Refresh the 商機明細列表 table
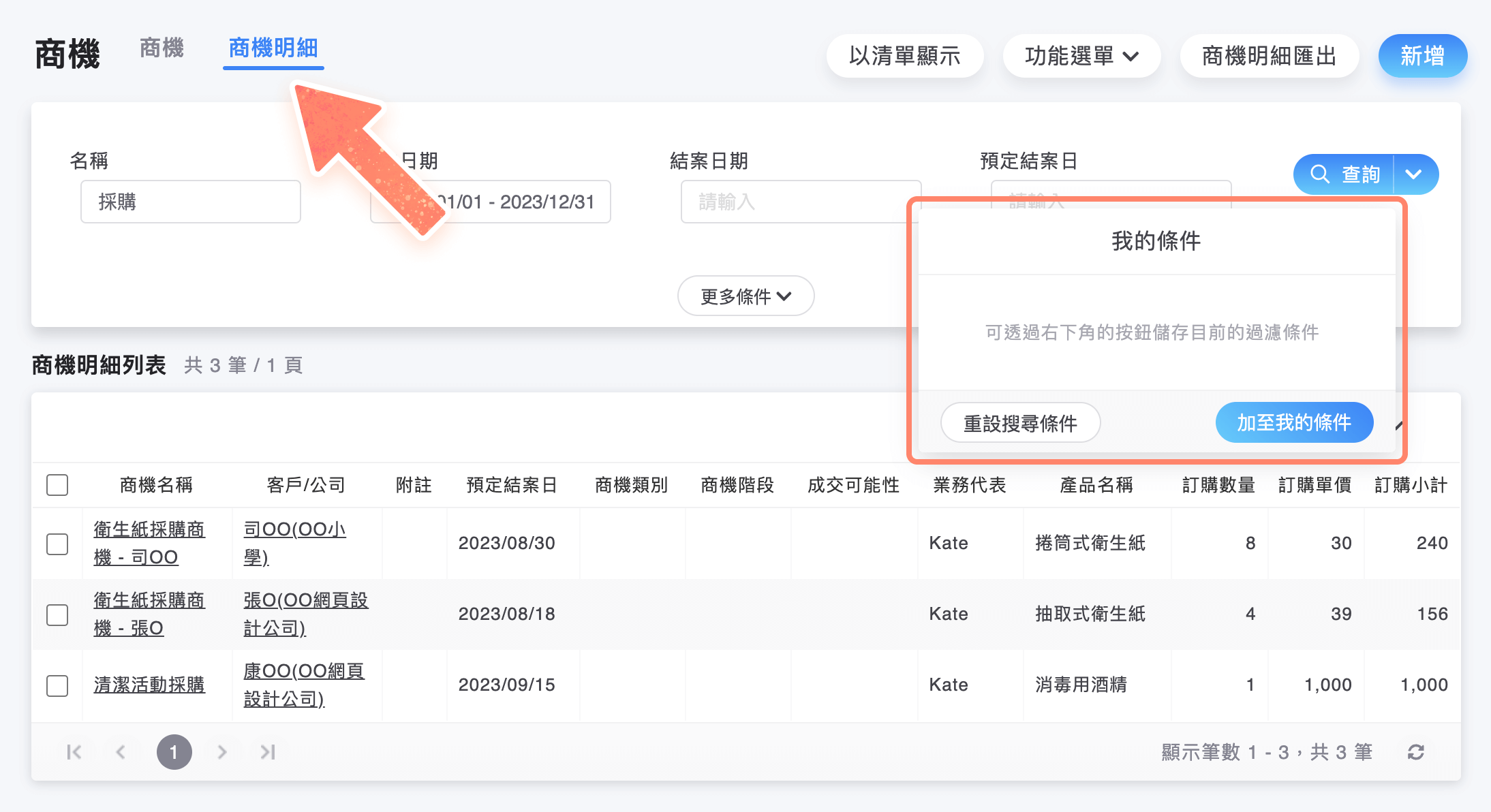Image resolution: width=1491 pixels, height=812 pixels. [1417, 752]
